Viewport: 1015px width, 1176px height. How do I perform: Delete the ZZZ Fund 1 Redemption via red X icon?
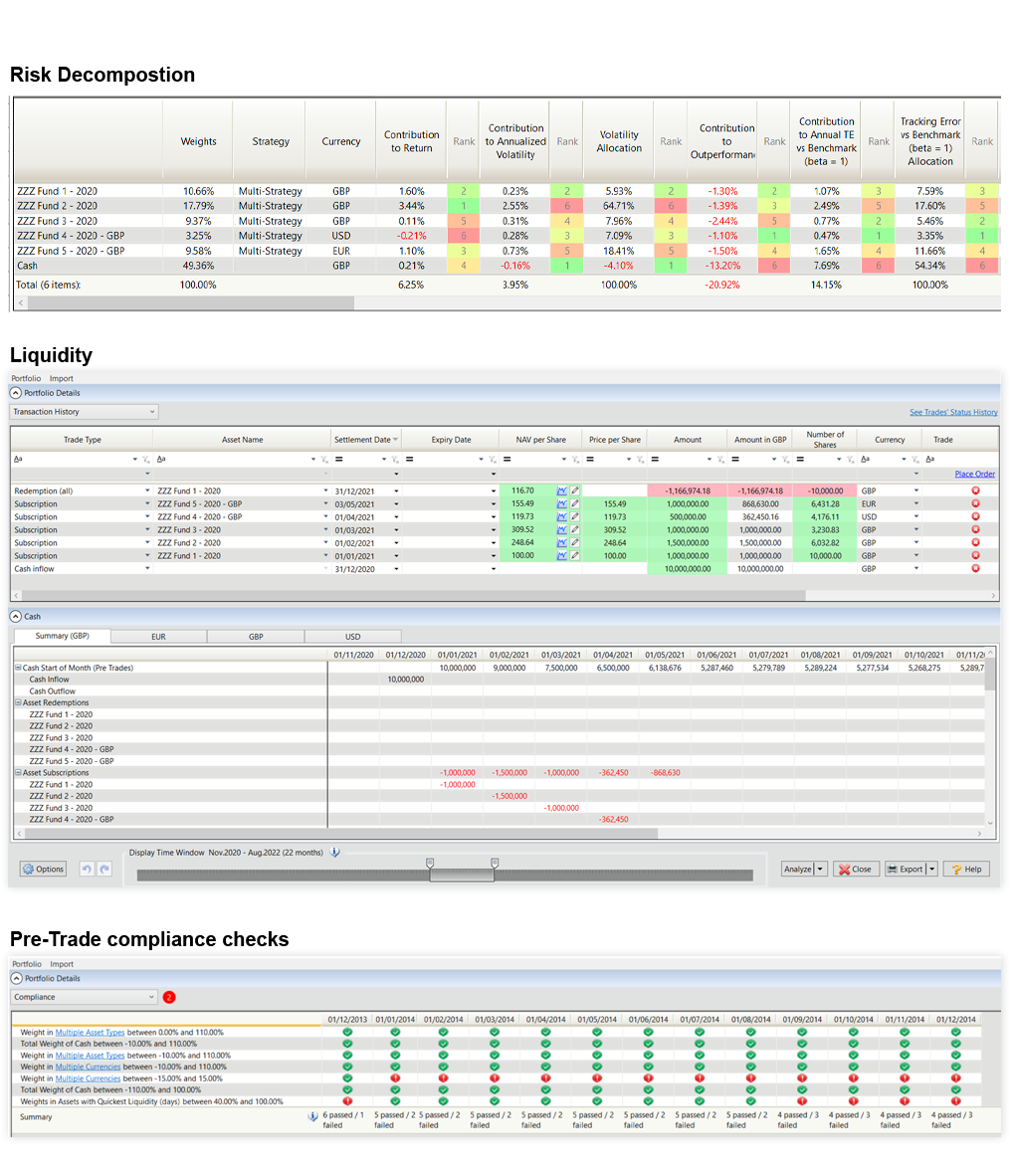click(x=974, y=490)
